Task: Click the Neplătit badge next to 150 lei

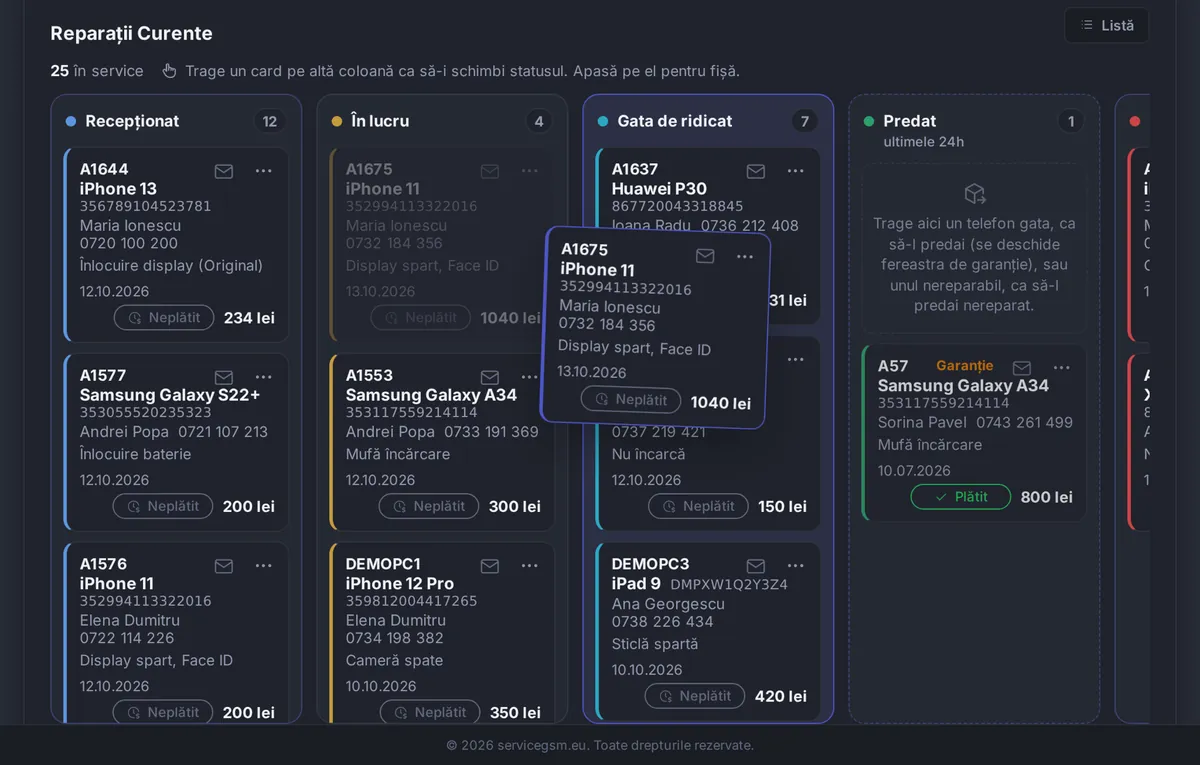Action: point(699,506)
